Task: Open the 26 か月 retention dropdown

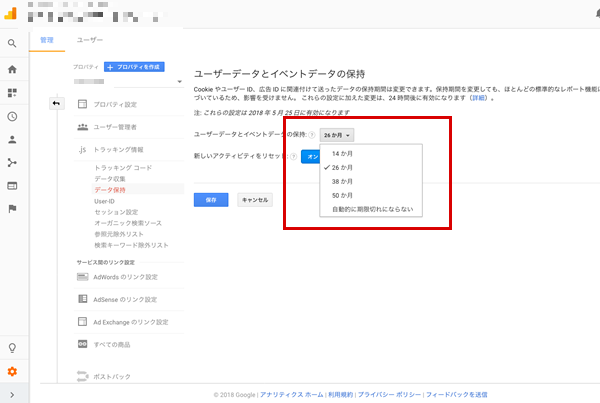Action: [x=338, y=134]
